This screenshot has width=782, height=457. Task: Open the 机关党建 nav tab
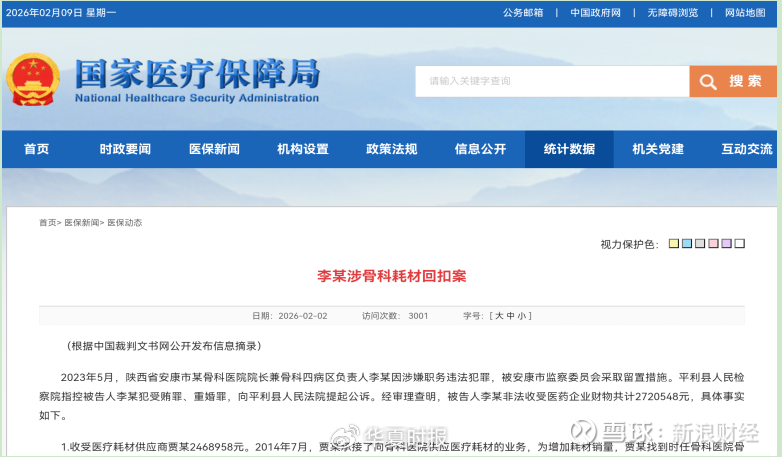coord(658,149)
